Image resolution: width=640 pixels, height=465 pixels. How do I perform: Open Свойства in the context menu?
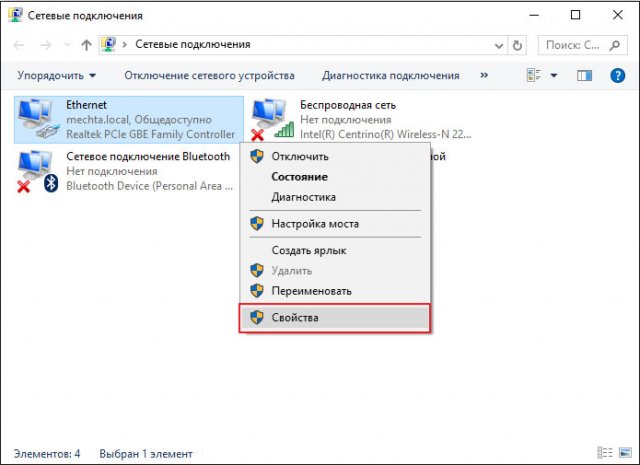334,318
